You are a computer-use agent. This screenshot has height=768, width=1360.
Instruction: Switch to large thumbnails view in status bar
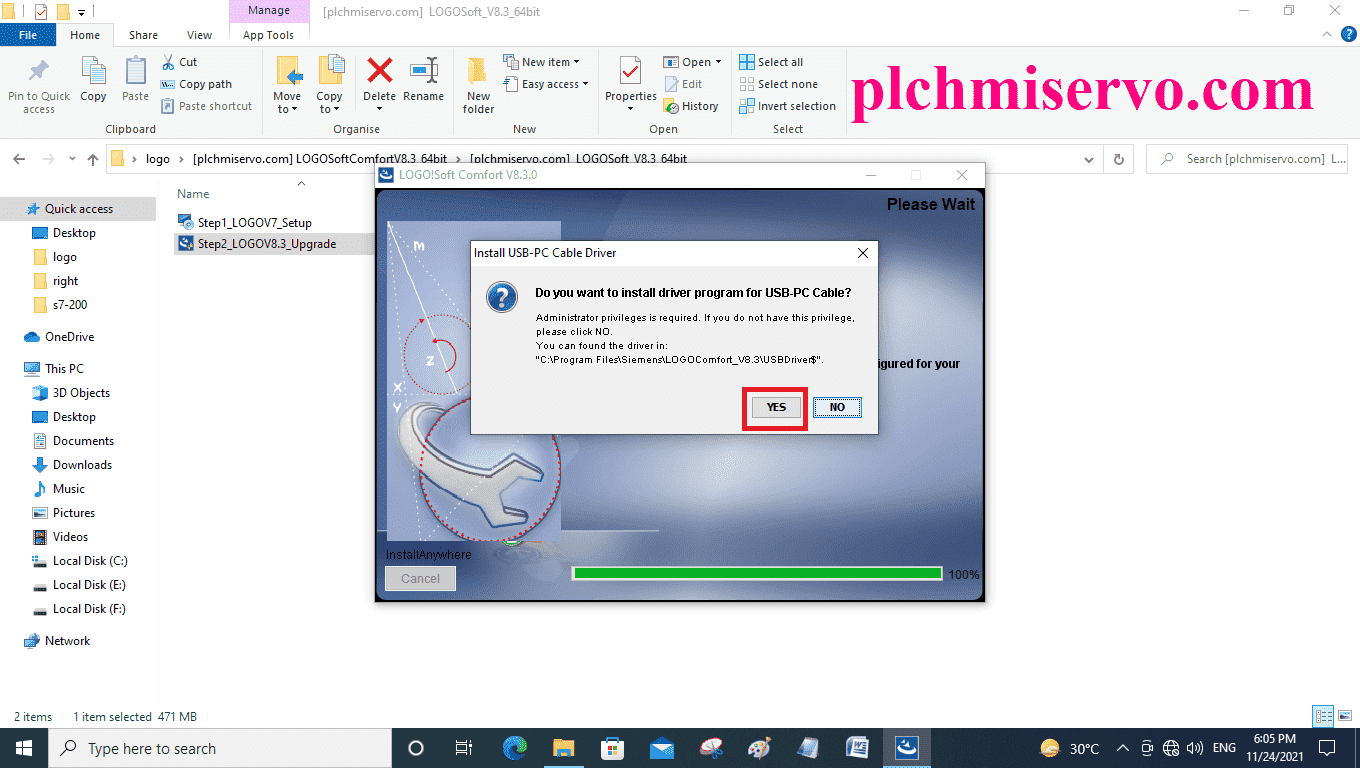(x=1345, y=716)
